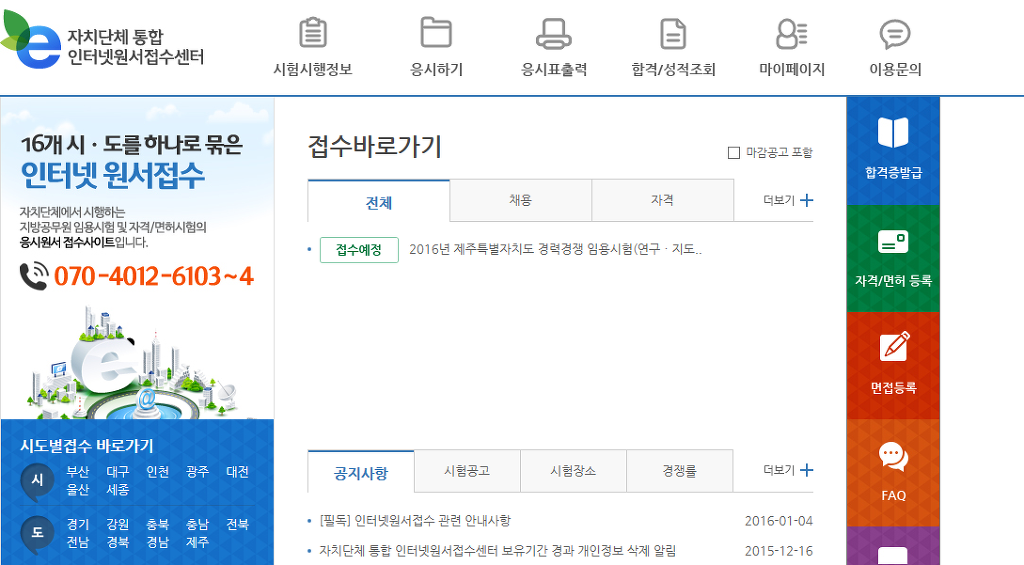Toggle the 마감공고 포함 checkbox
This screenshot has width=1024, height=565.
pyautogui.click(x=734, y=153)
